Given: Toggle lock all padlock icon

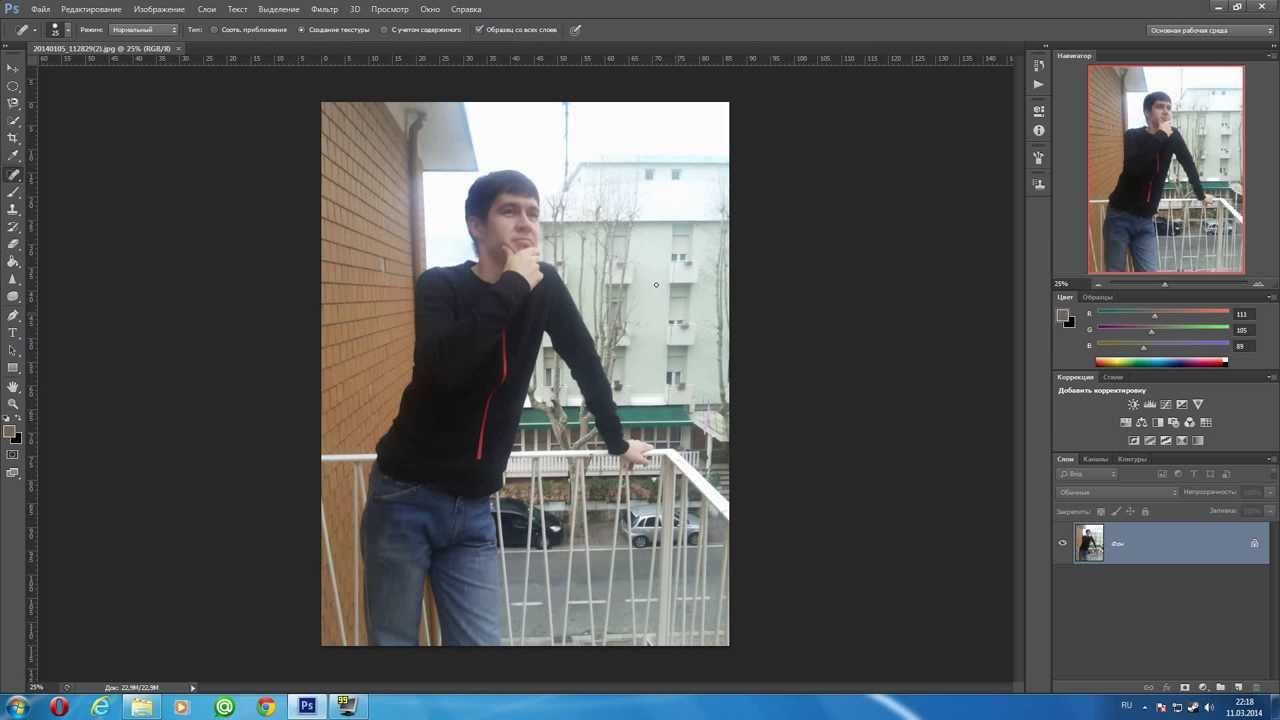Looking at the screenshot, I should tap(1145, 511).
